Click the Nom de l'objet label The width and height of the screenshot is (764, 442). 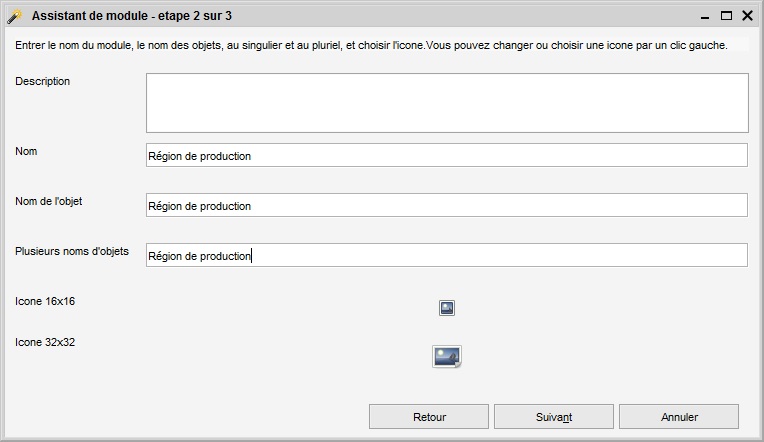(x=49, y=201)
